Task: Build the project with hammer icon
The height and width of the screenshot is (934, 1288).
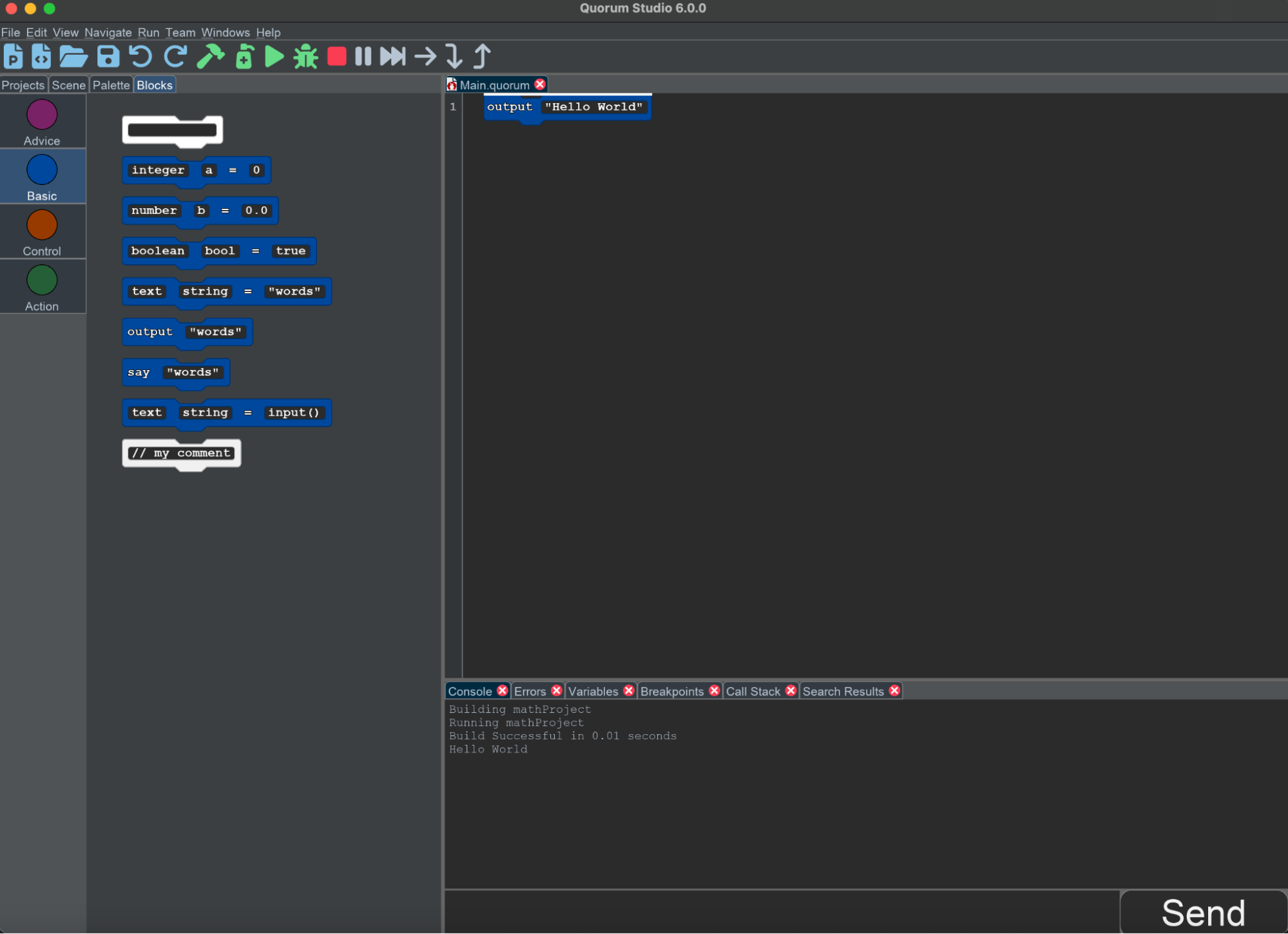Action: coord(210,57)
